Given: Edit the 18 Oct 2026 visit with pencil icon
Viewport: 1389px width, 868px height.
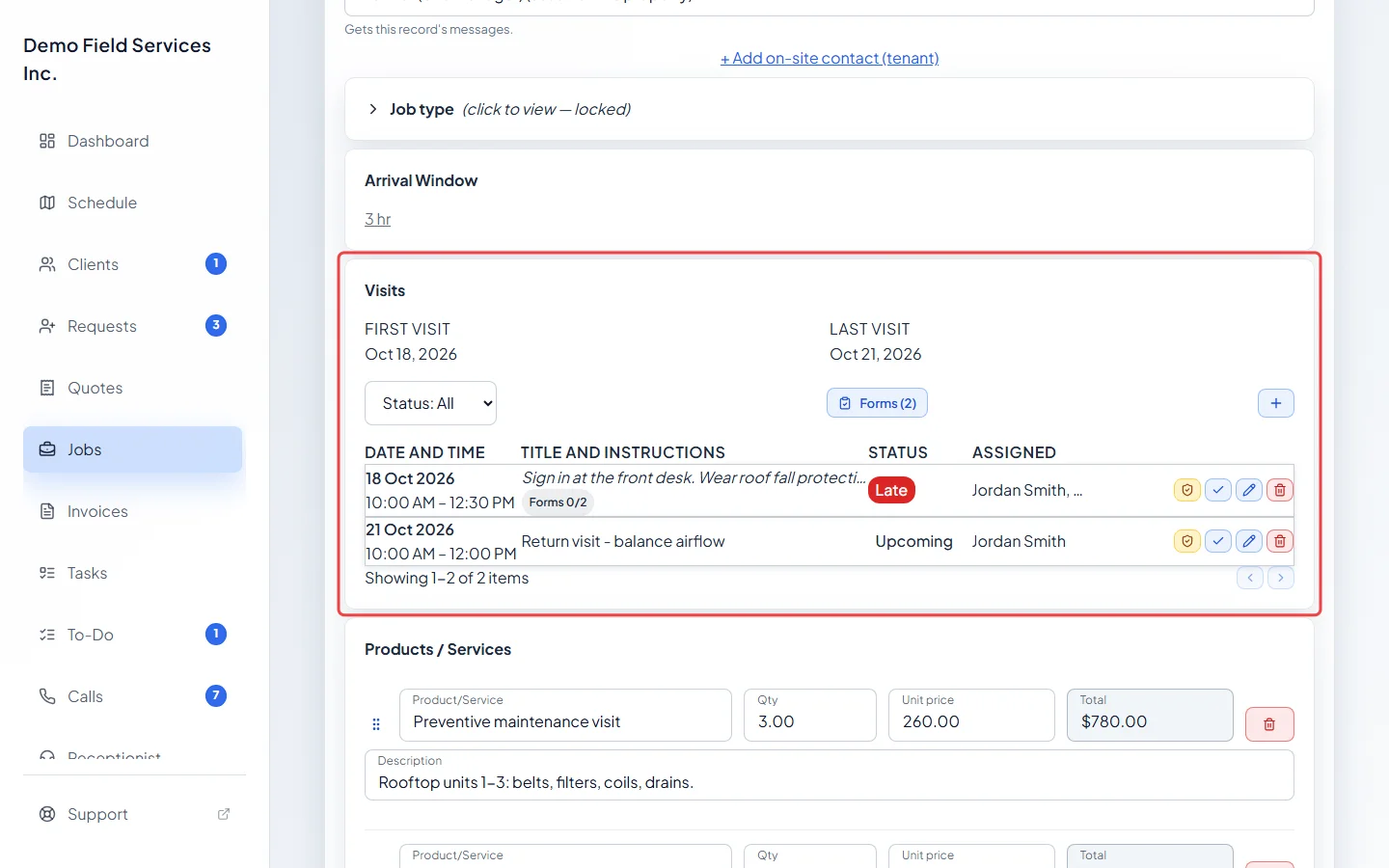Looking at the screenshot, I should [1249, 490].
